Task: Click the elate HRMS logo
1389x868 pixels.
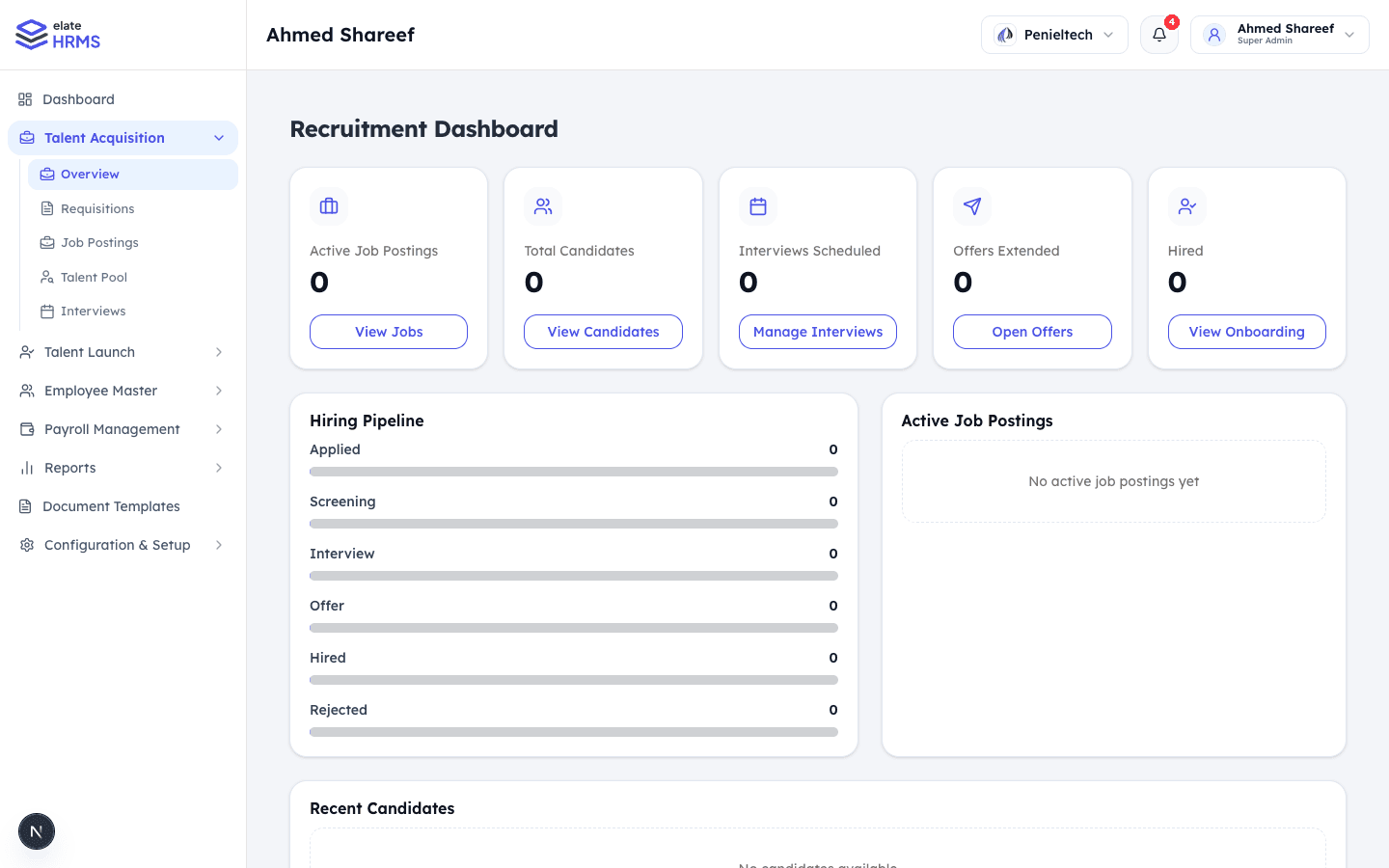Action: click(x=56, y=35)
